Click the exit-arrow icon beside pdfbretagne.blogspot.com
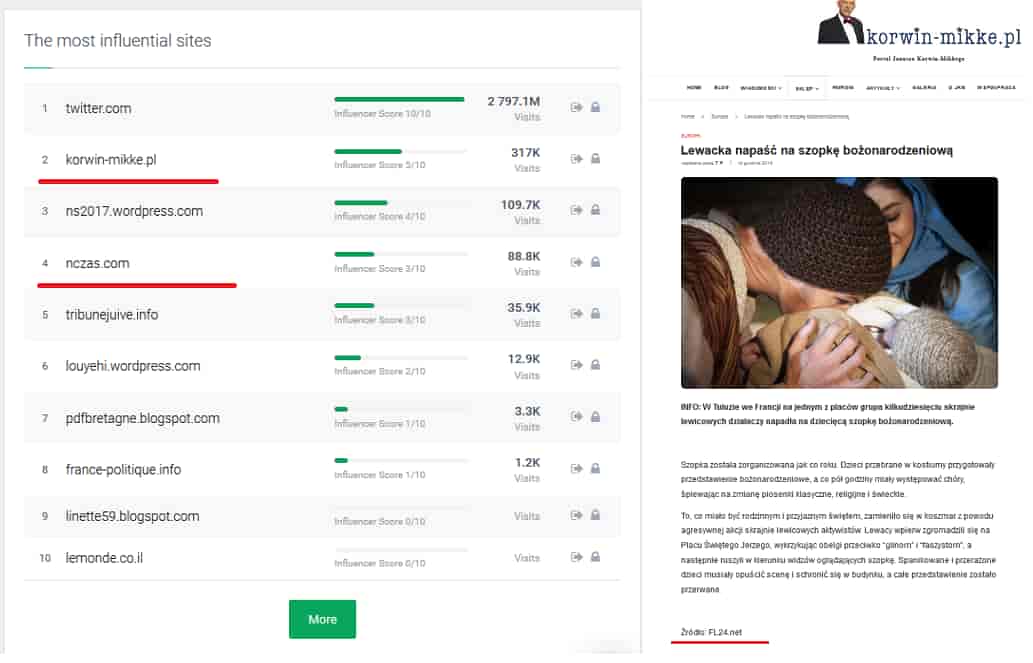Image resolution: width=1033 pixels, height=663 pixels. coord(576,416)
